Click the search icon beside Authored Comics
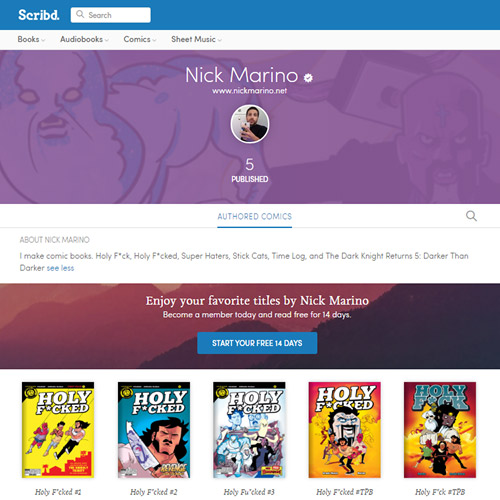 tap(471, 216)
